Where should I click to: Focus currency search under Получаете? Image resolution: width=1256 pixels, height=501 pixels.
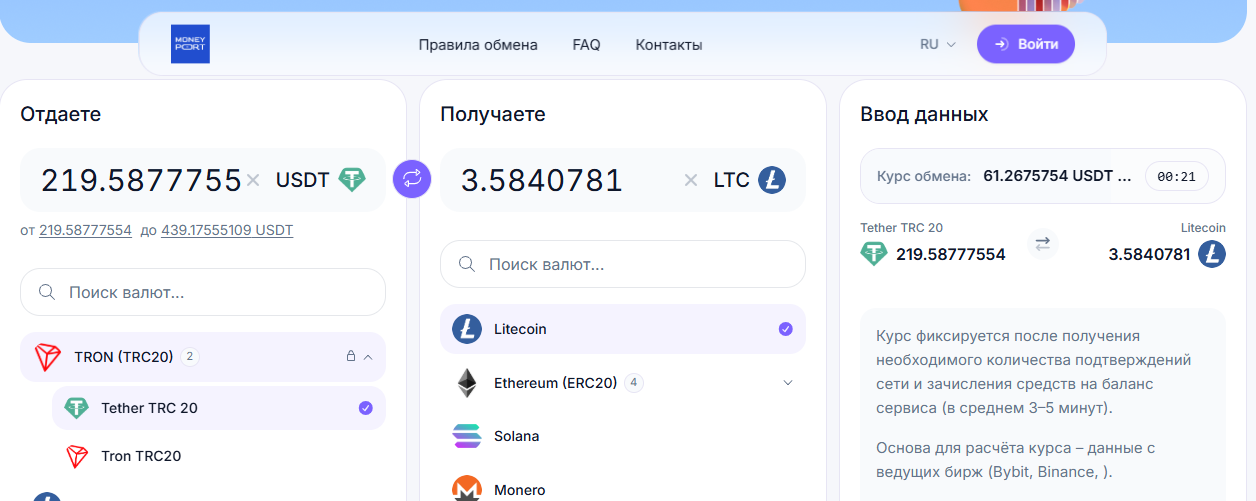tap(623, 264)
